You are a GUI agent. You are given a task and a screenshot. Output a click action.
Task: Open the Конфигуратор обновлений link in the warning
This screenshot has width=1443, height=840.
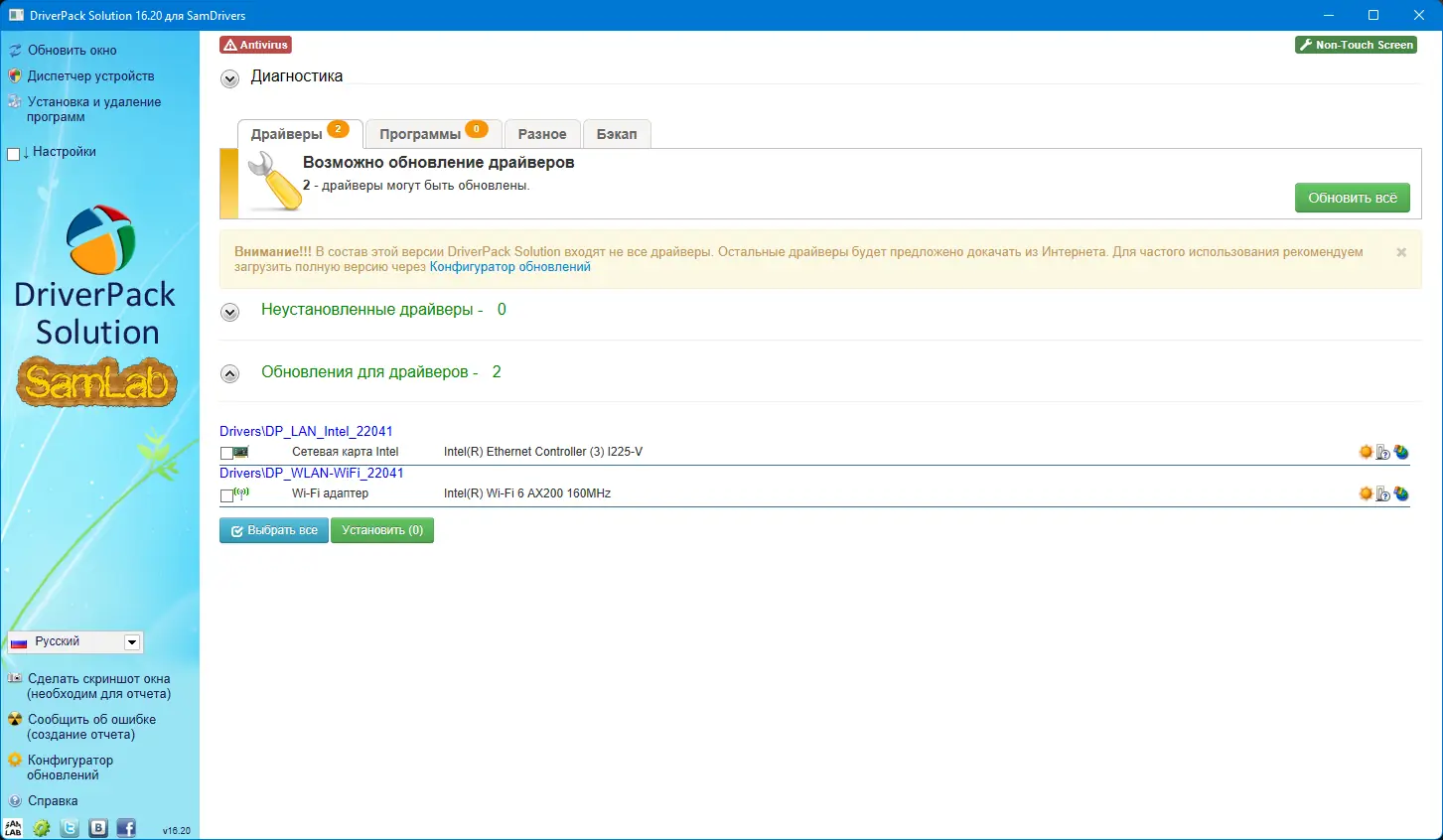(510, 267)
